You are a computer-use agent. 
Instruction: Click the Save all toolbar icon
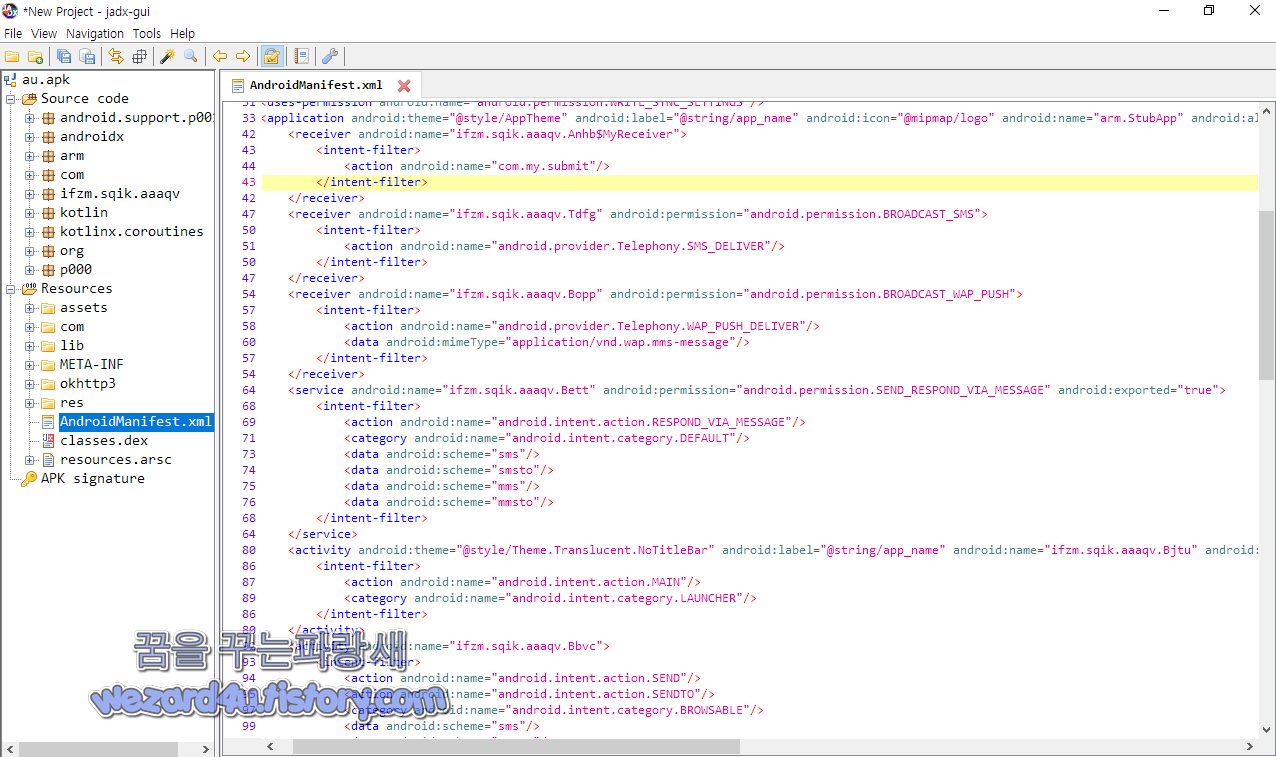click(64, 56)
